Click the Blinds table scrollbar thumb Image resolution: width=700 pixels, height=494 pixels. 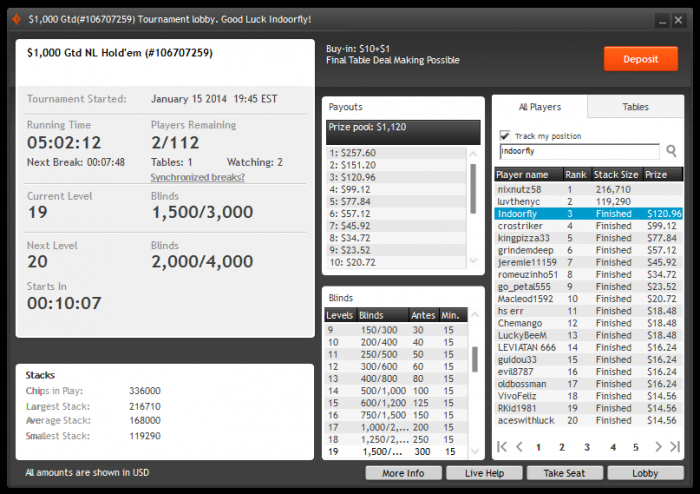(475, 359)
